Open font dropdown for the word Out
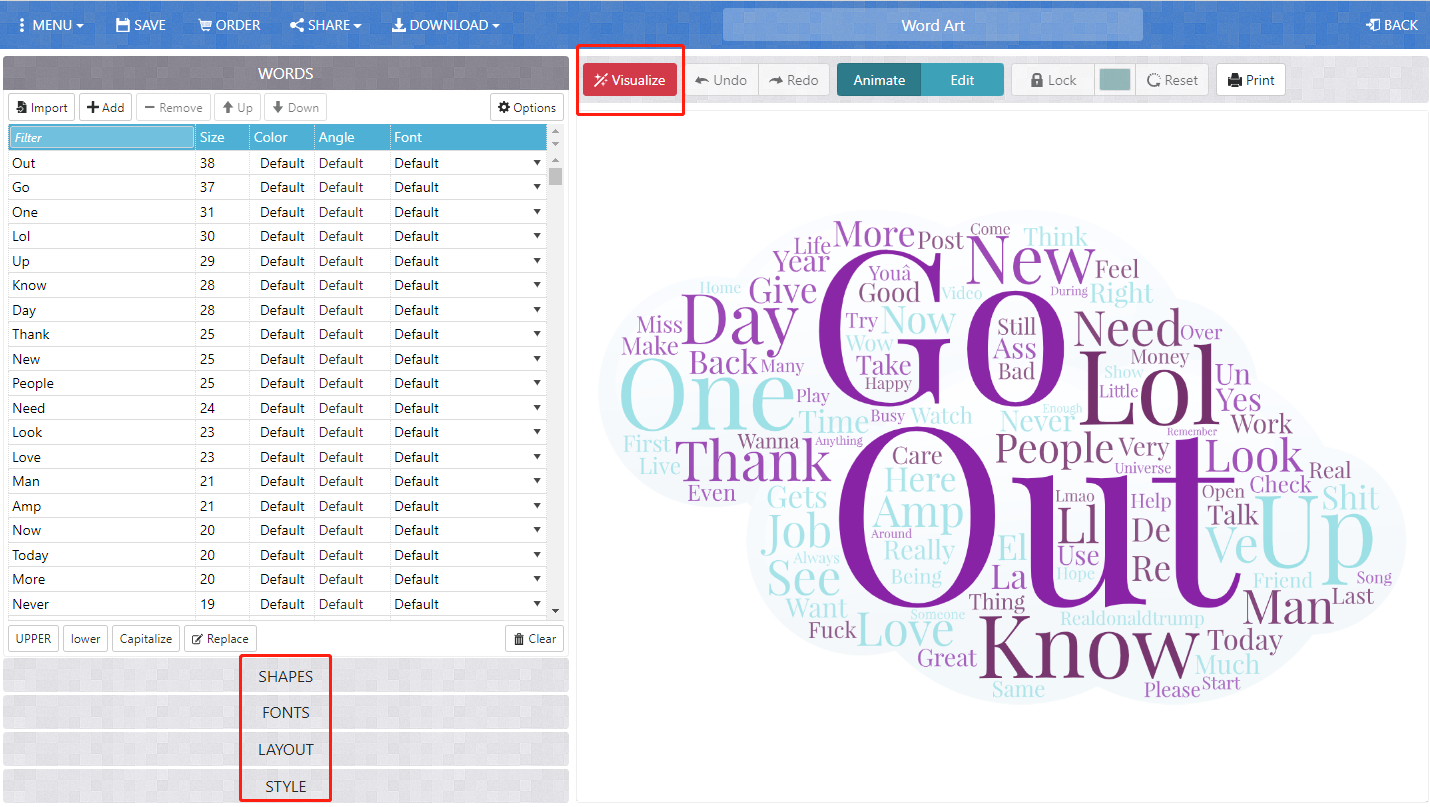 click(537, 163)
